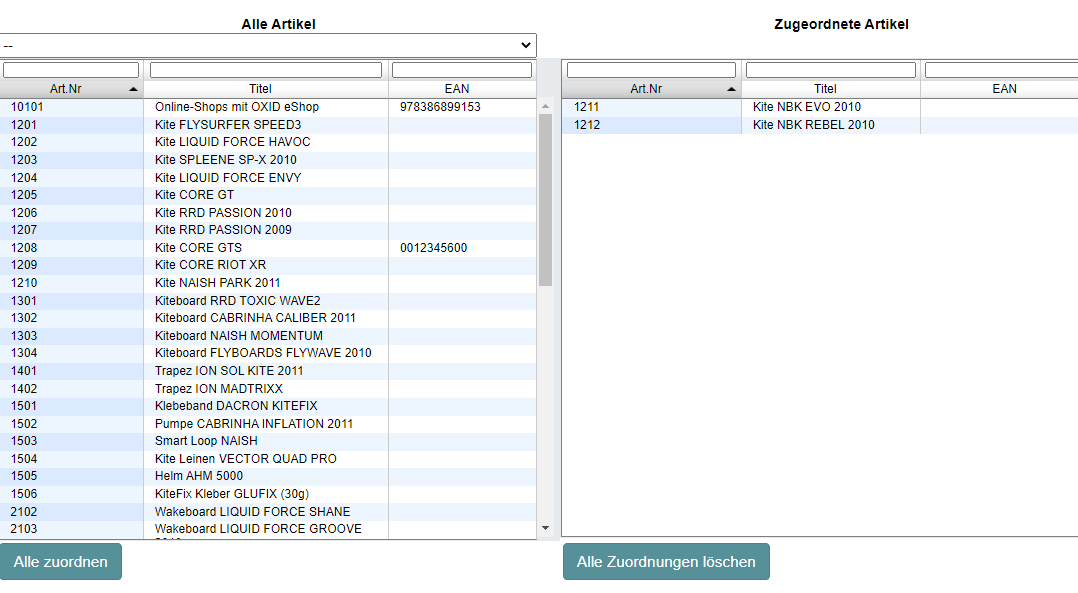Click the Alle Artikel scrollbar thumb

click(545, 200)
